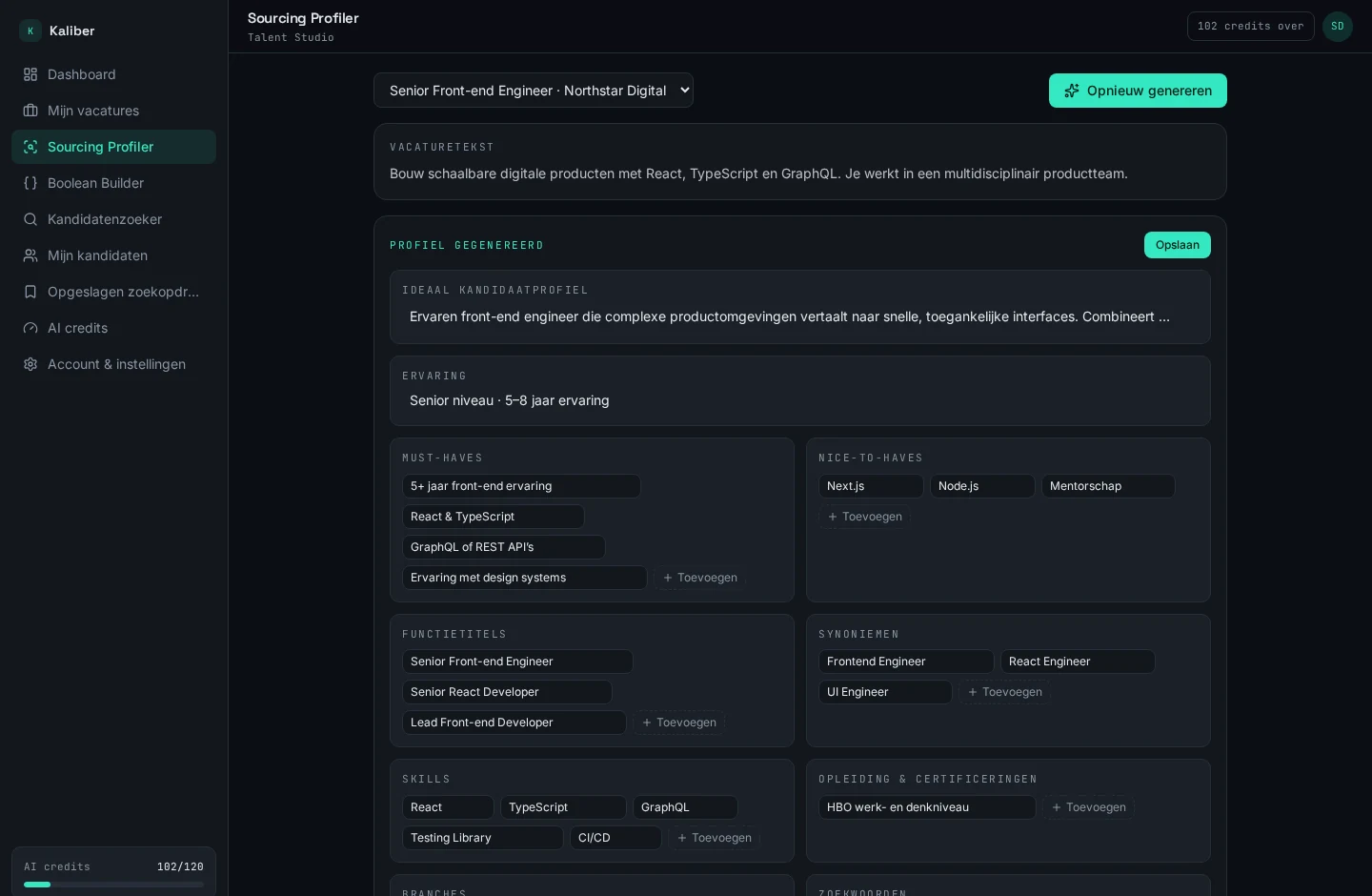
Task: Open Boolean Builder via the braces icon
Action: pos(30,183)
